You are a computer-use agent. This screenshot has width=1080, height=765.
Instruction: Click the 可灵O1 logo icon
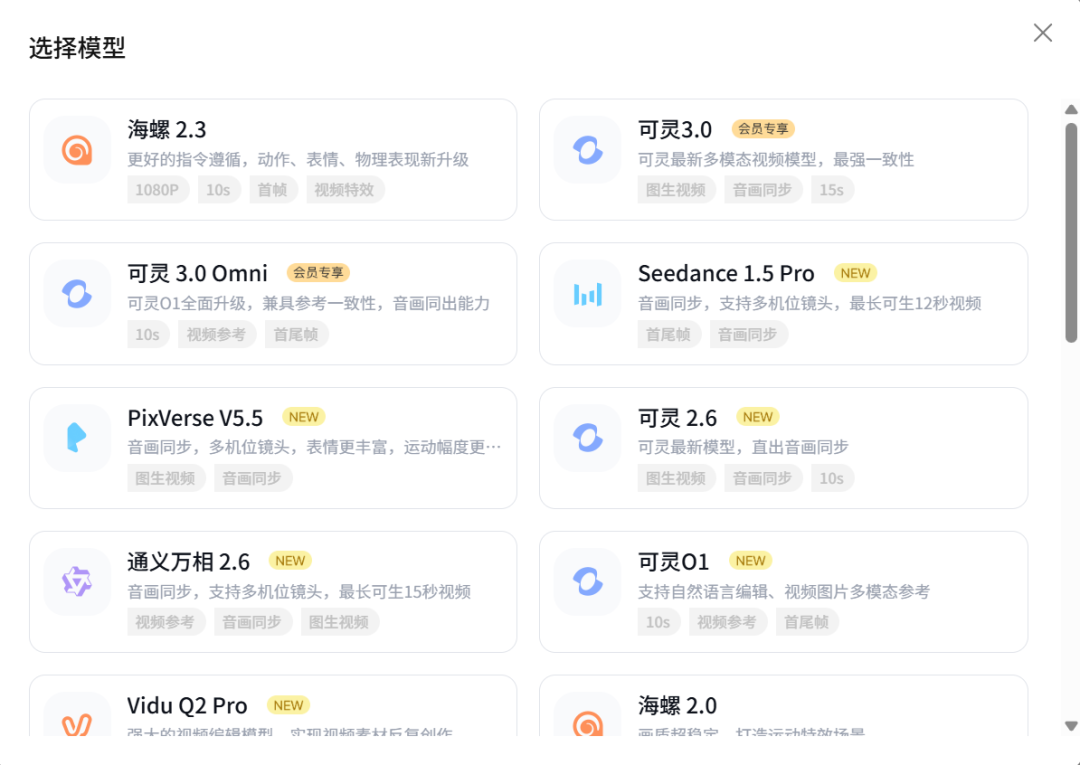pyautogui.click(x=587, y=582)
